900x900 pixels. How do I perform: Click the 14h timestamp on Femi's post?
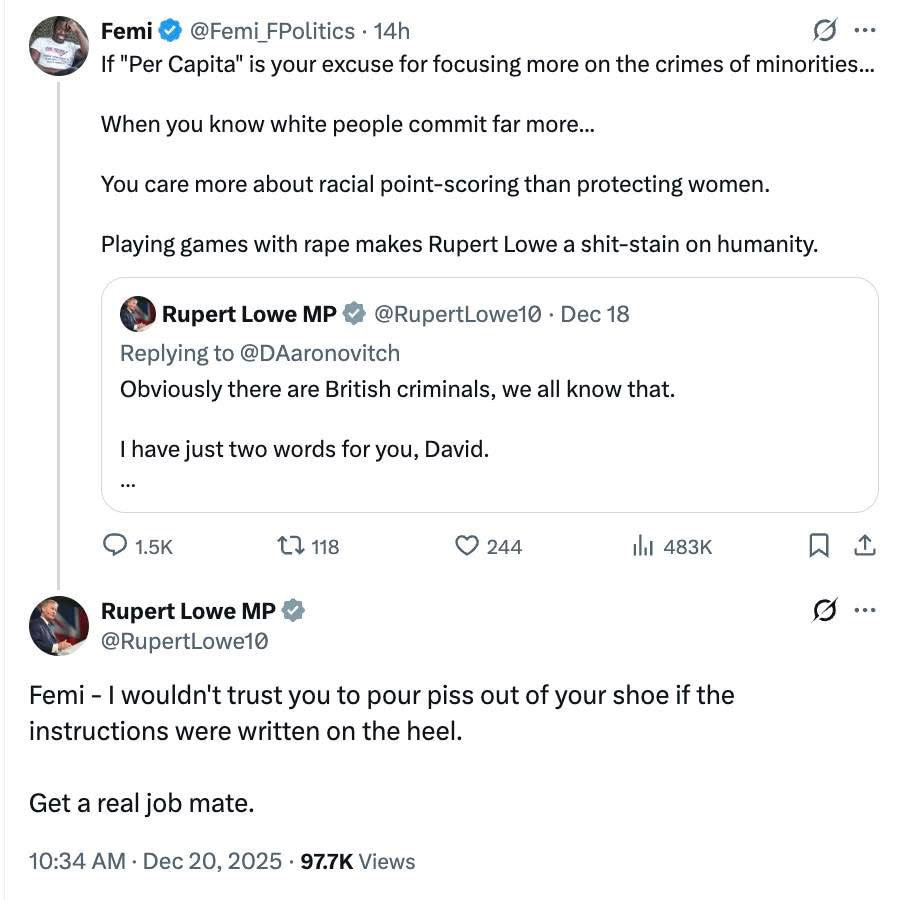pyautogui.click(x=392, y=31)
